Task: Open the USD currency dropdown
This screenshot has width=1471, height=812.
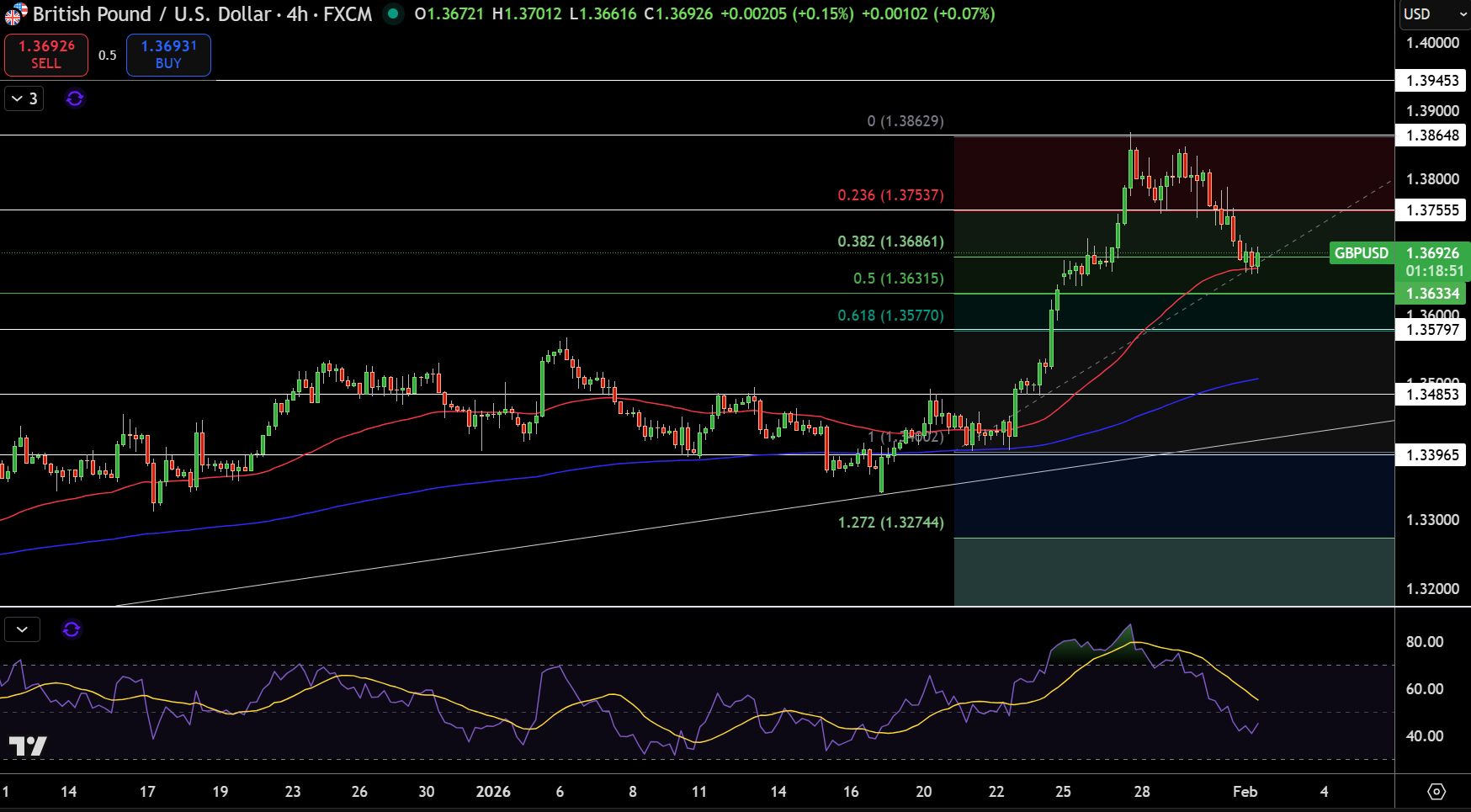Action: click(x=1434, y=13)
